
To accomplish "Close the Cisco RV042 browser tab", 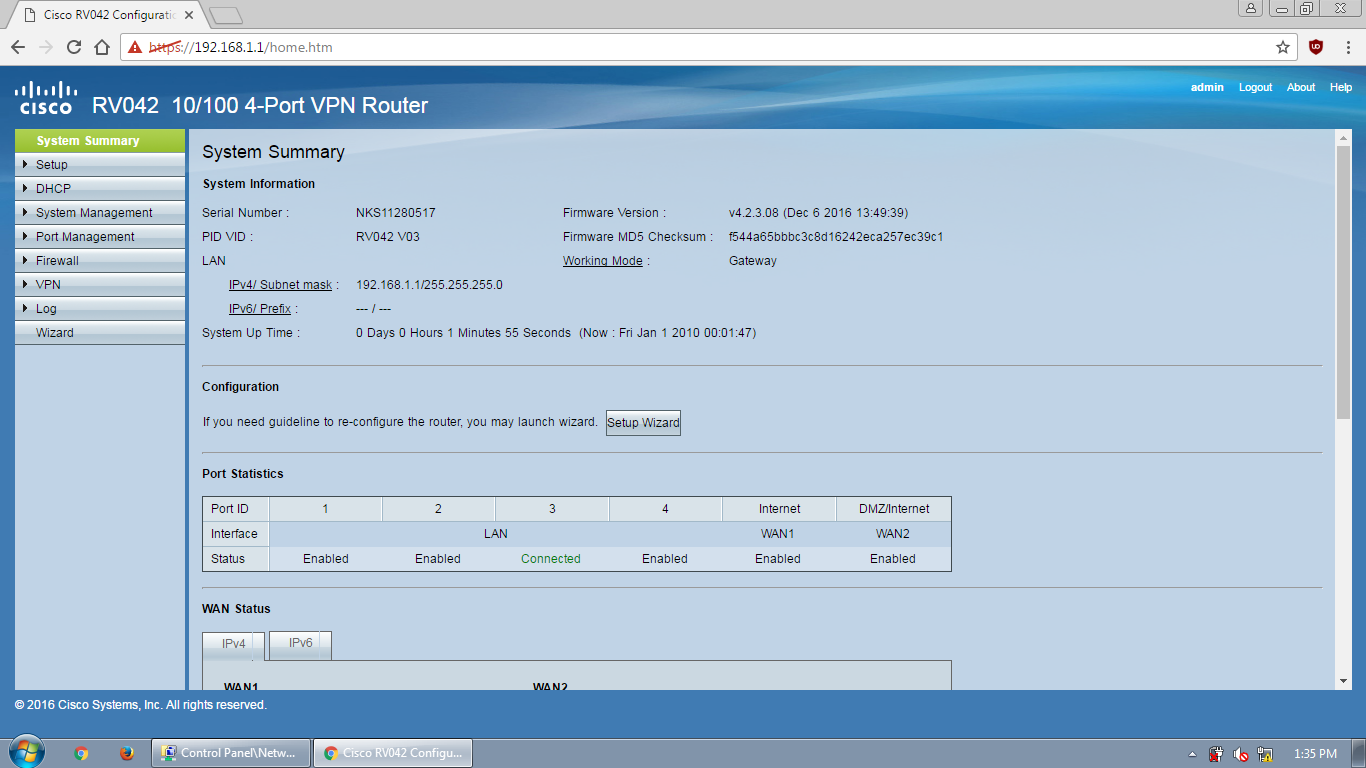I will coord(189,15).
